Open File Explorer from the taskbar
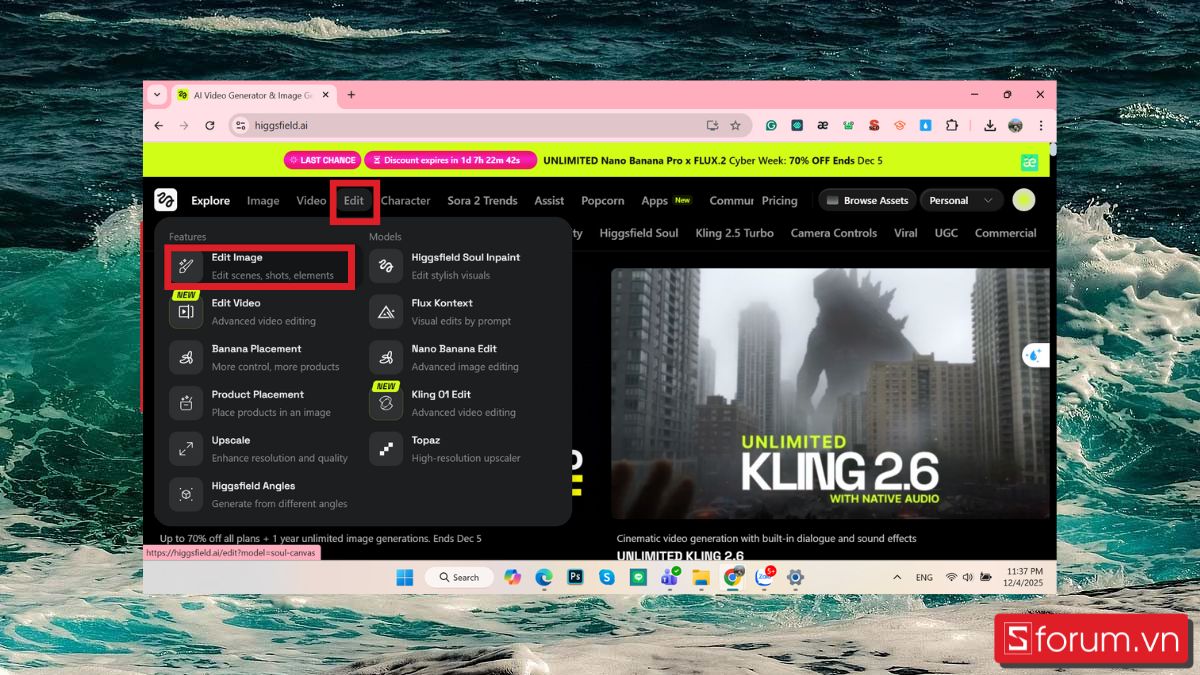This screenshot has width=1200, height=675. coord(701,577)
